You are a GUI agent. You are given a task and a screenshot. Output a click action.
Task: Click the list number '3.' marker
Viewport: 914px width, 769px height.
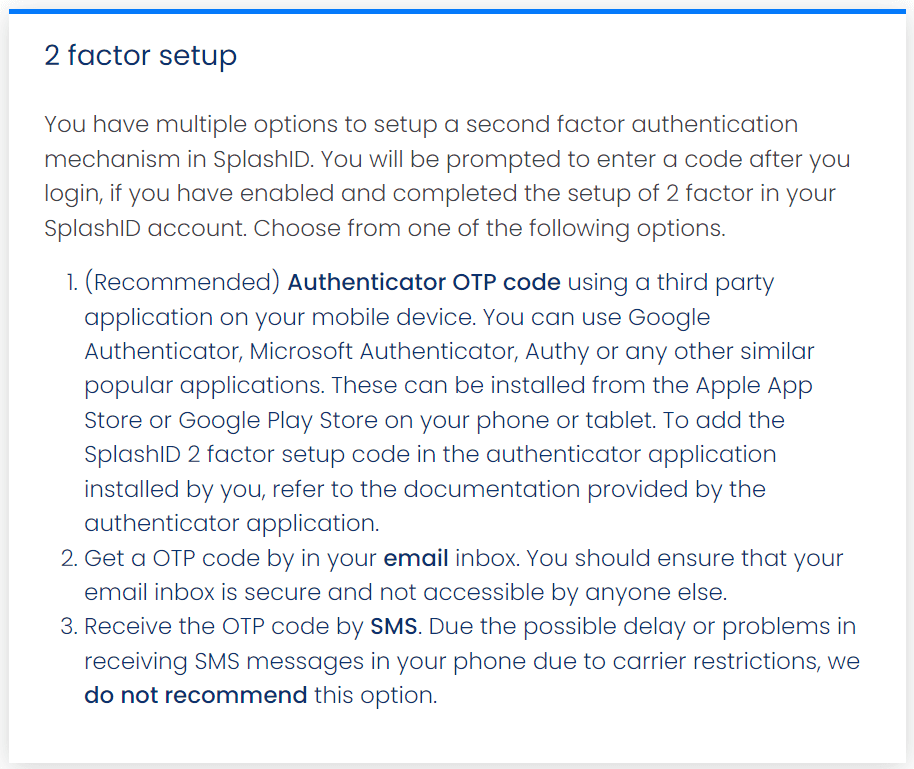click(69, 627)
